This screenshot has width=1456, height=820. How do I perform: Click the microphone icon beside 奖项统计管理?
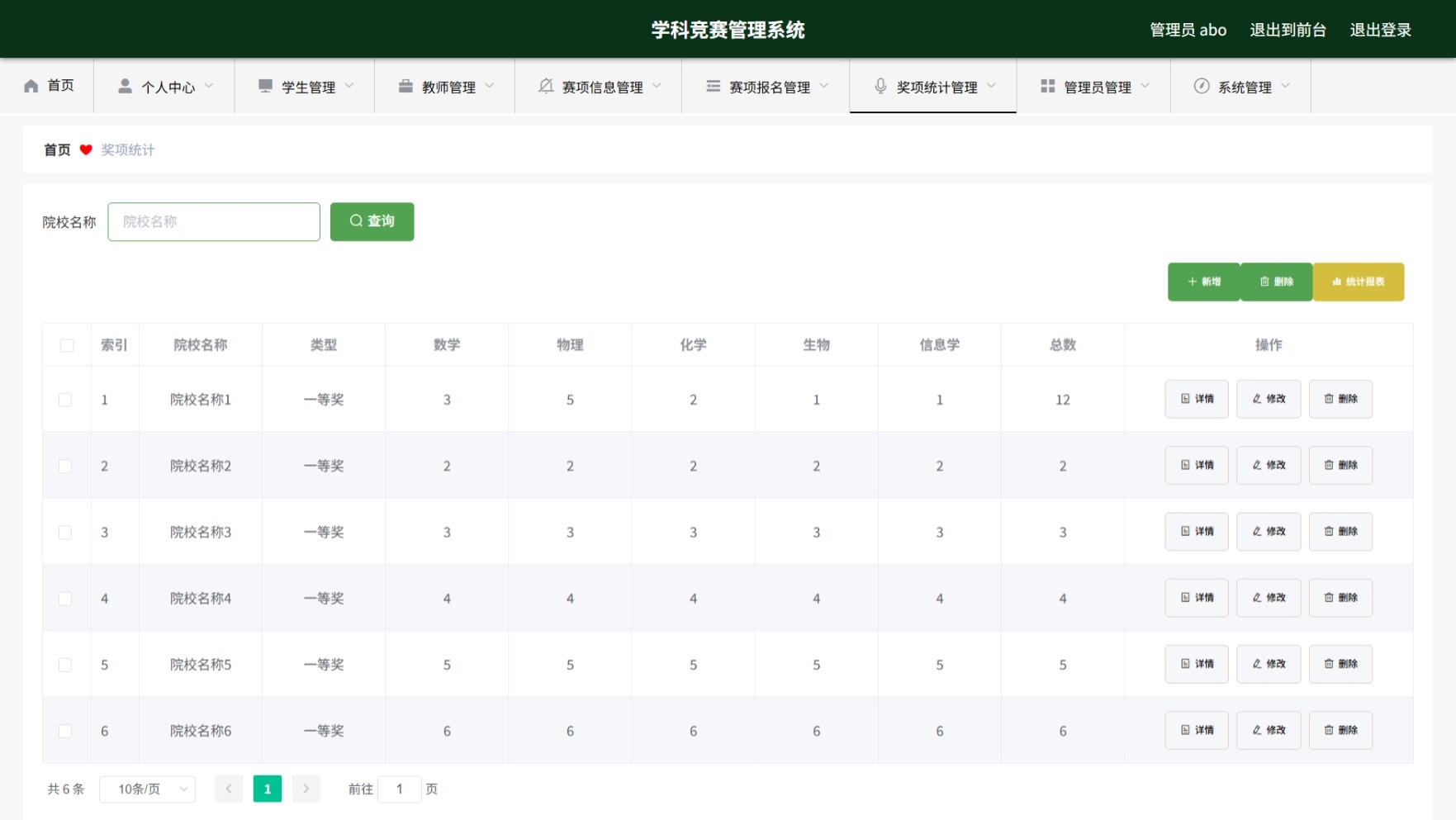880,86
